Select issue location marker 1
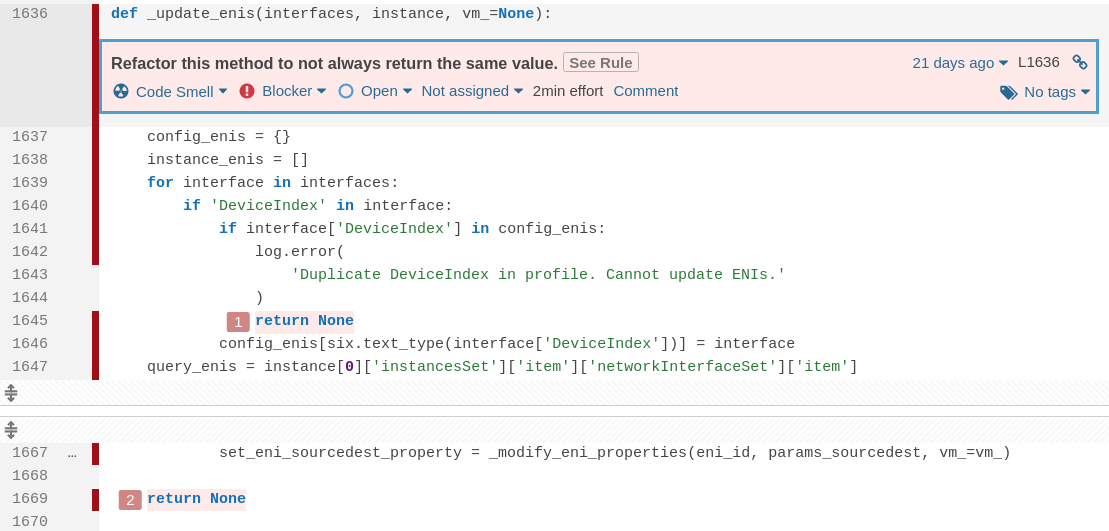 tap(238, 321)
